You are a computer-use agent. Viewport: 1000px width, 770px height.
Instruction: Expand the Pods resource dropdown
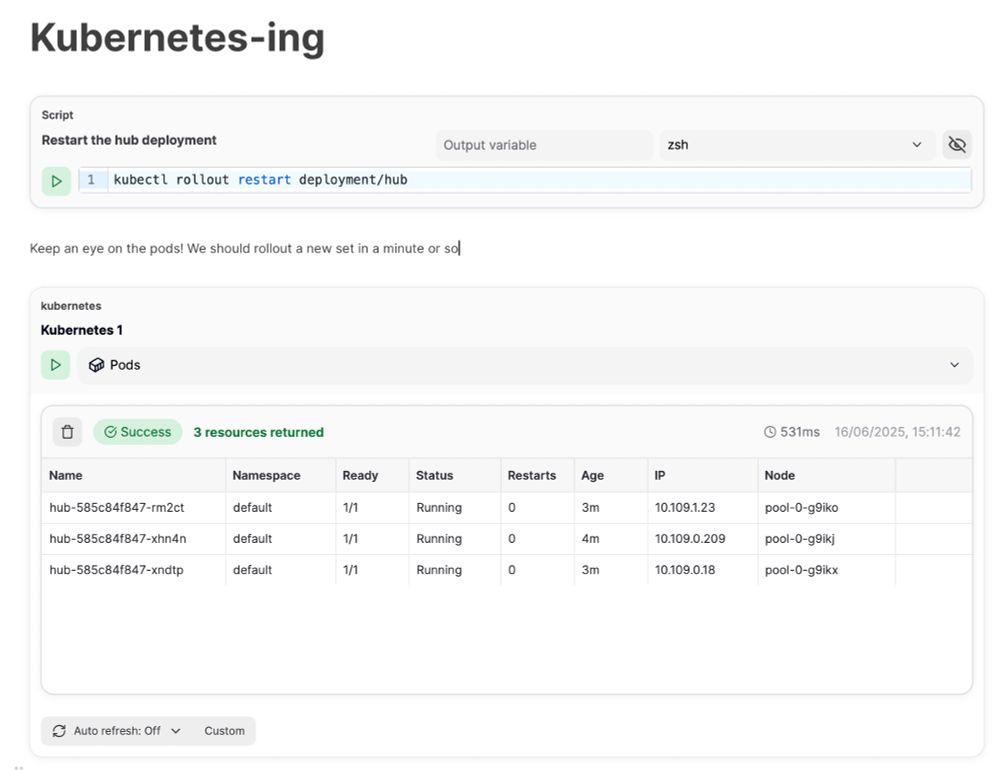click(x=525, y=365)
